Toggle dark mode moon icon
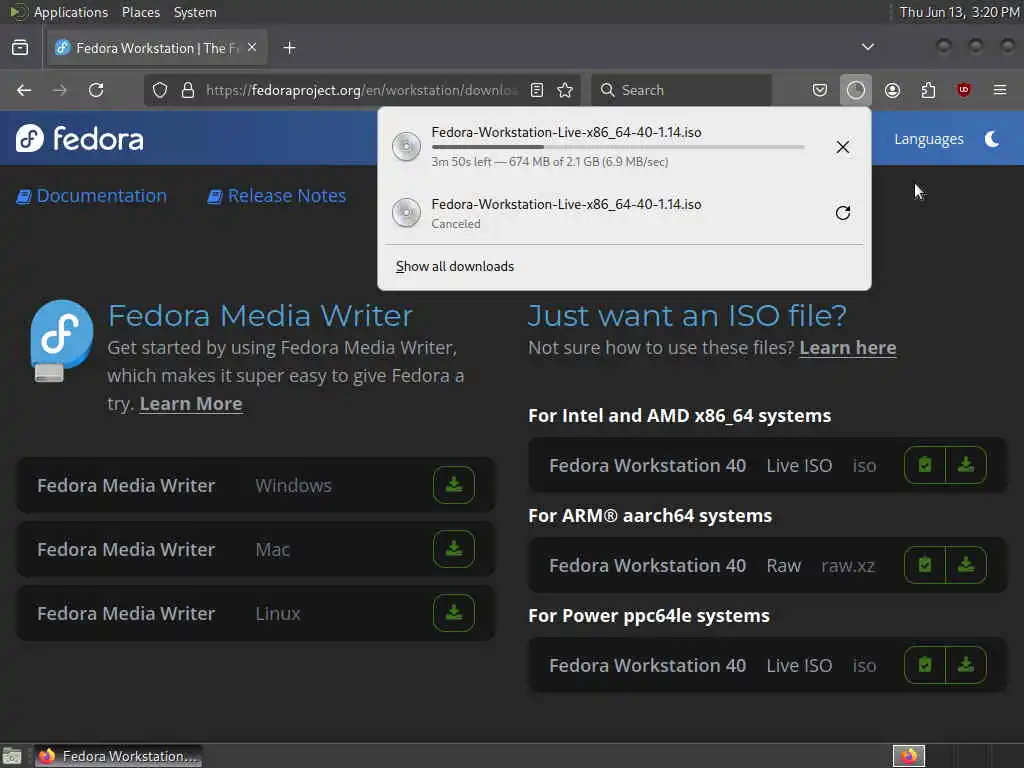This screenshot has height=768, width=1024. coord(992,139)
